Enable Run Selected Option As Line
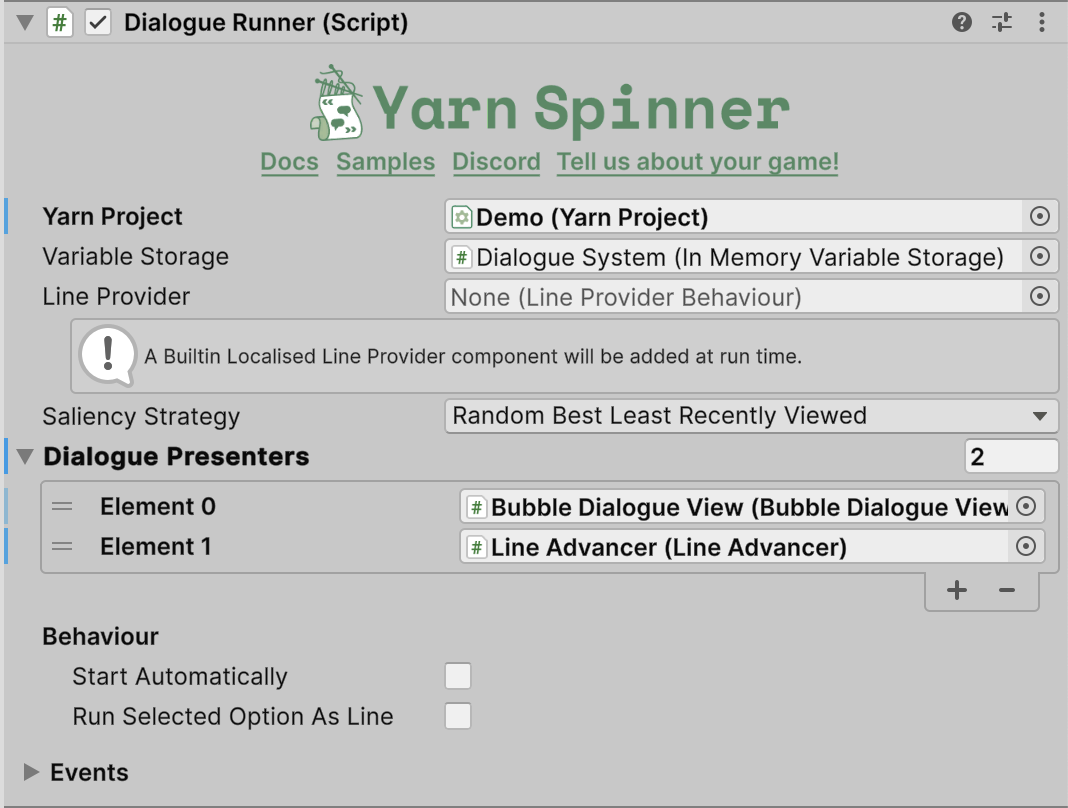1068x808 pixels. [x=458, y=717]
